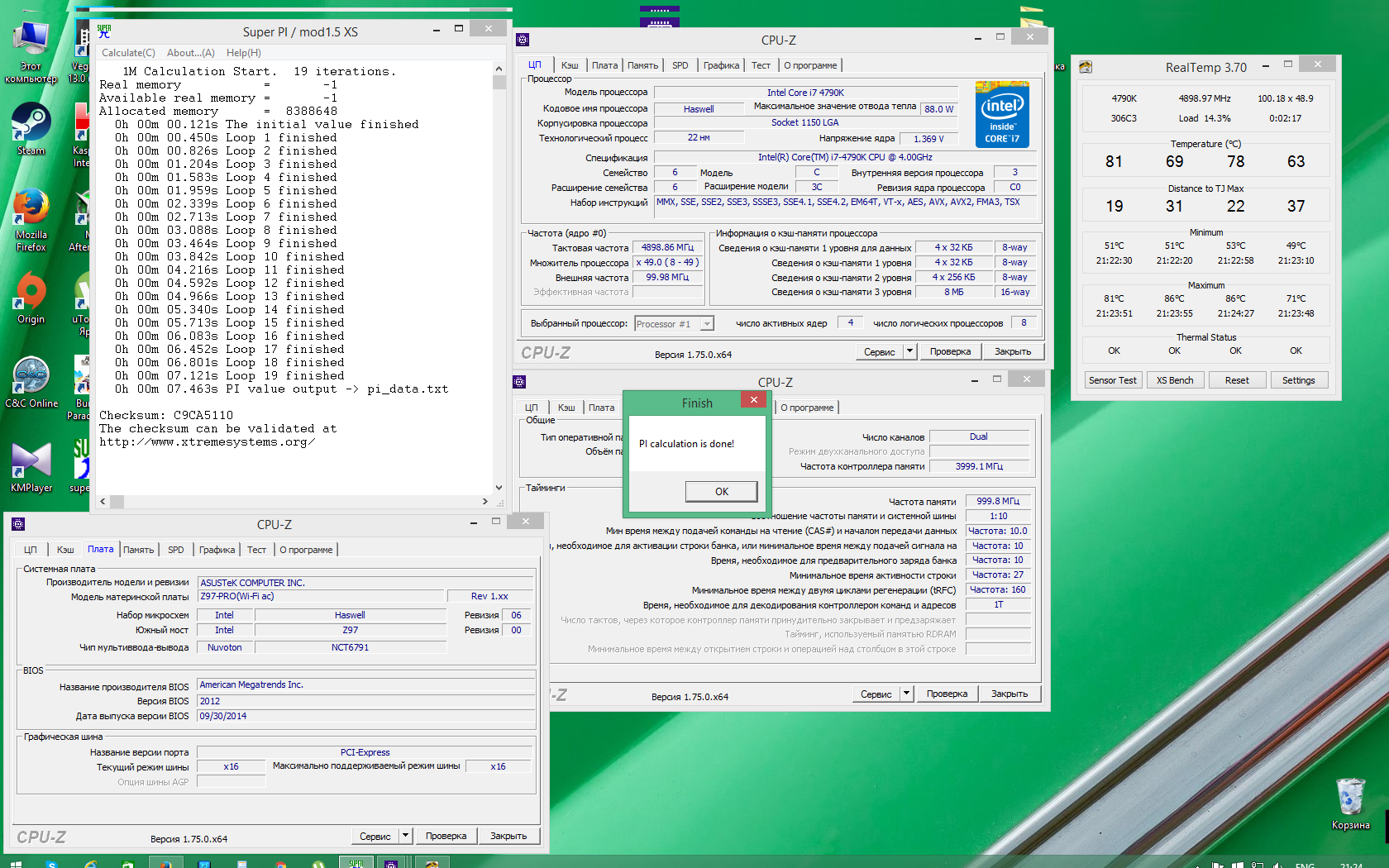The height and width of the screenshot is (868, 1389).
Task: Open Сервис dropdown arrow in mainboard CPU-Z window
Action: click(405, 836)
